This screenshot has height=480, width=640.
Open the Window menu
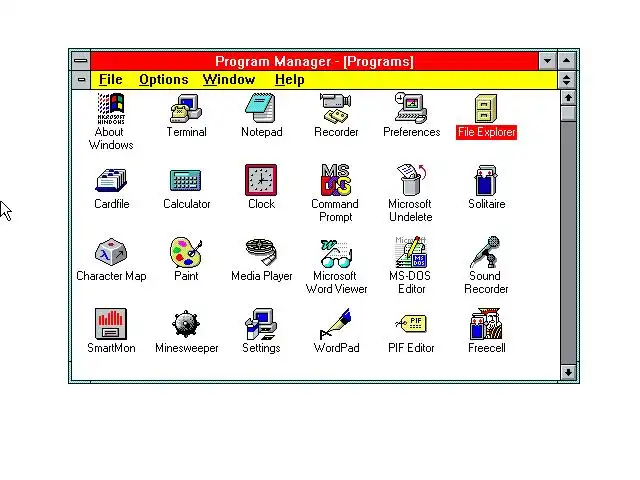(229, 80)
